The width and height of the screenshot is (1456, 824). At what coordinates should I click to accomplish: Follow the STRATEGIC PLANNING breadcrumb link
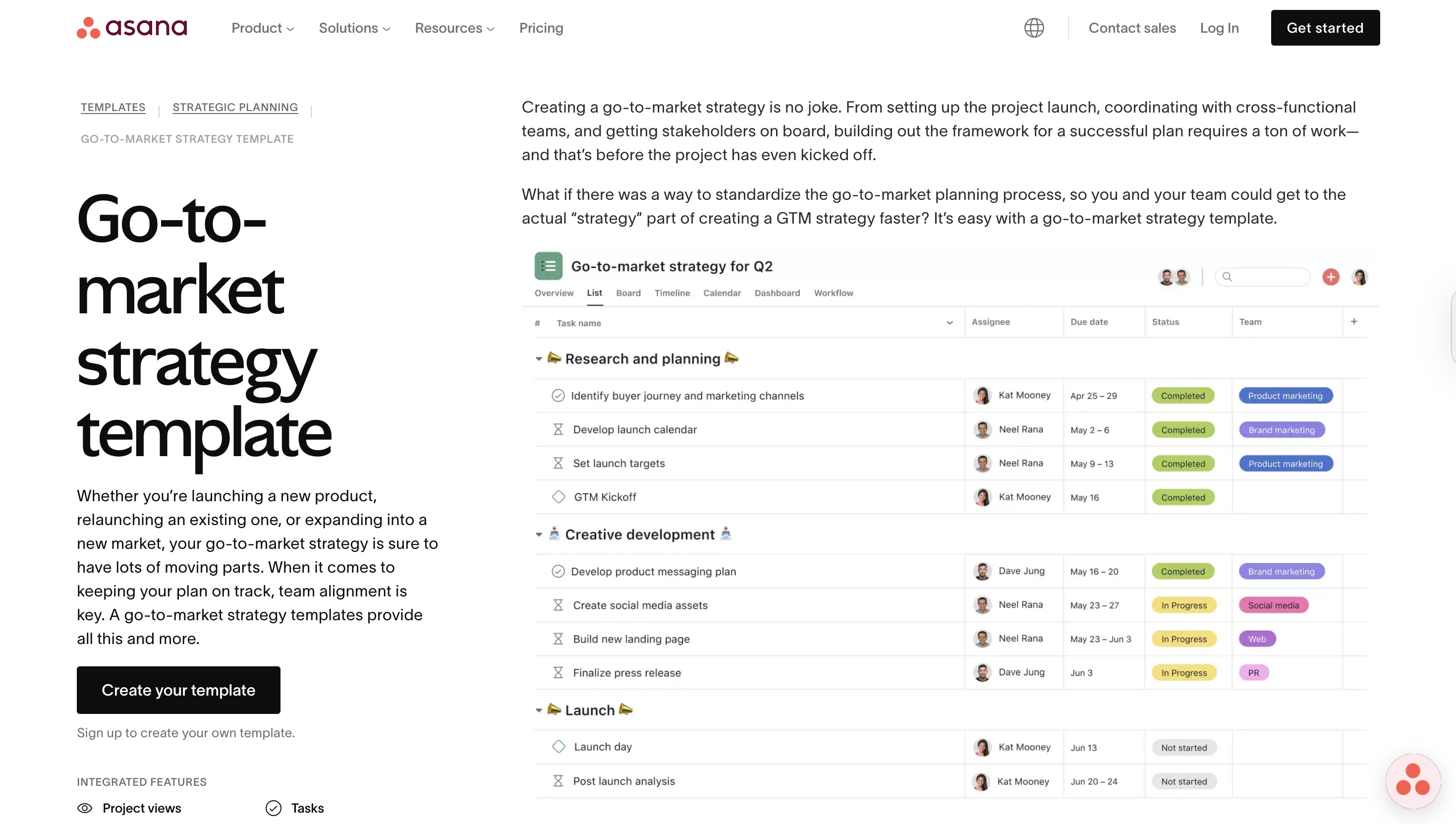click(x=235, y=107)
